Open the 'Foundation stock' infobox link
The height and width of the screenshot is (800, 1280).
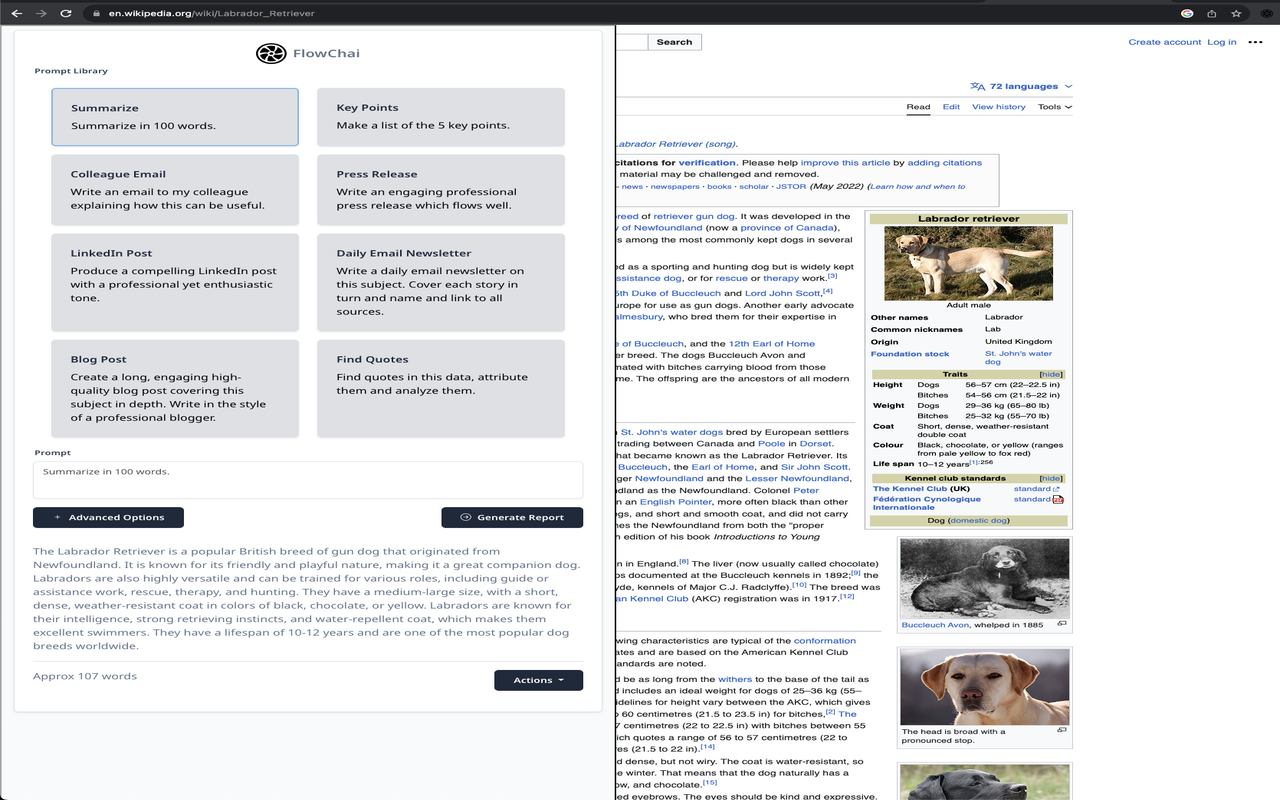click(x=910, y=354)
